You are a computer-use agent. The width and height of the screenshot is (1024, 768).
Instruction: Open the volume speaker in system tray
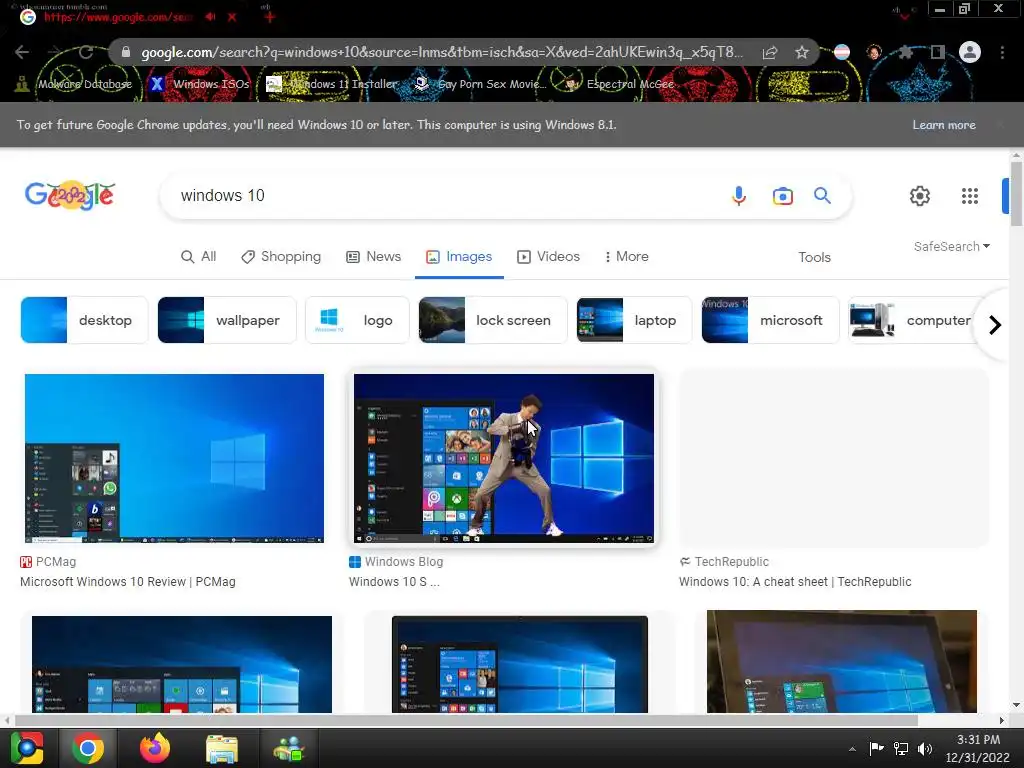[925, 748]
